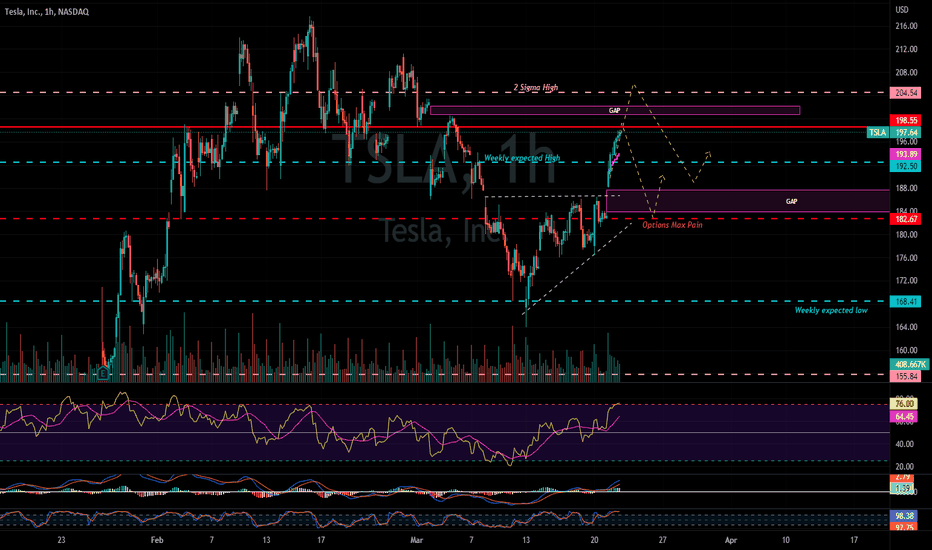Click the 180.00 price axis label
932x550 pixels.
(906, 234)
